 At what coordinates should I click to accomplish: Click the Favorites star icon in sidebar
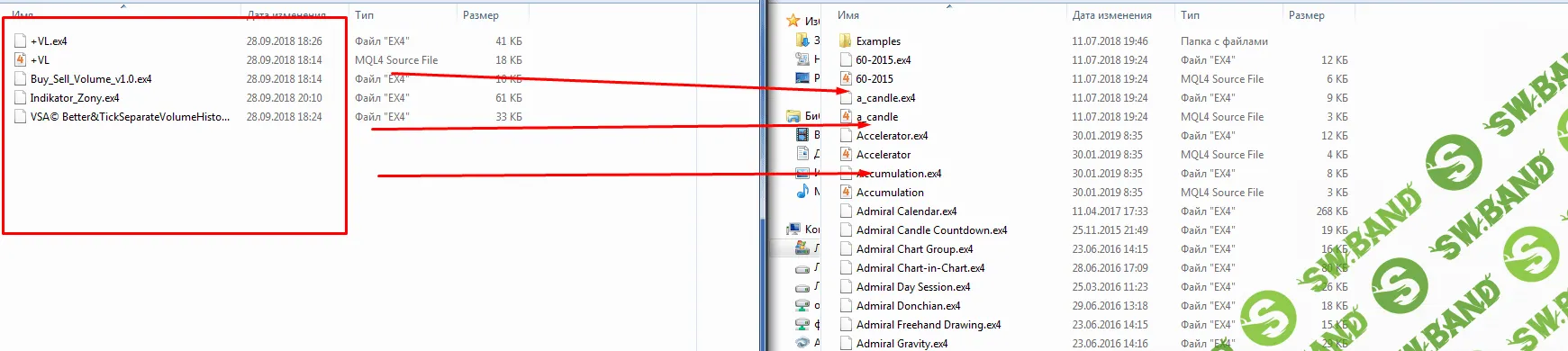coord(793,20)
